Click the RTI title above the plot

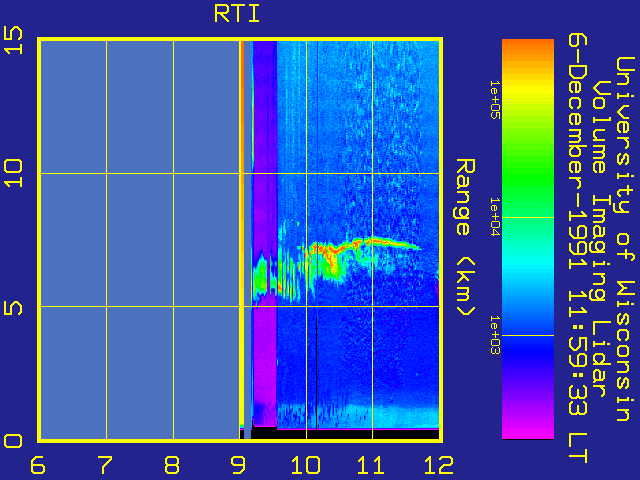coord(237,14)
